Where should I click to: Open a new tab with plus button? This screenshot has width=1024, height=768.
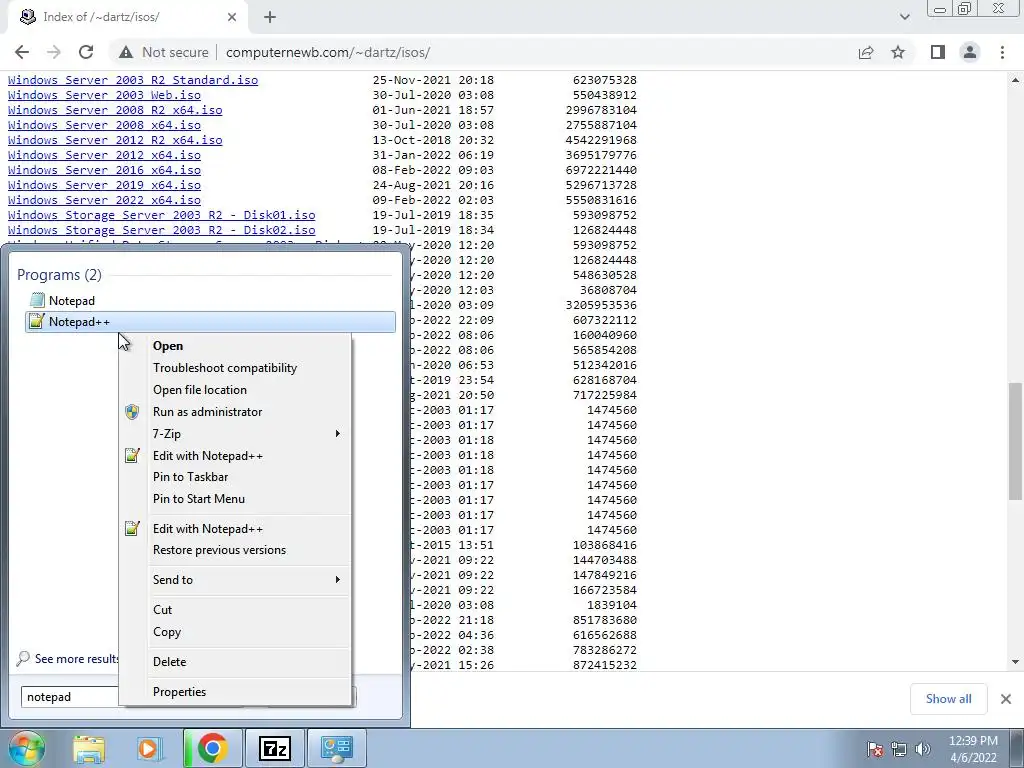270,17
